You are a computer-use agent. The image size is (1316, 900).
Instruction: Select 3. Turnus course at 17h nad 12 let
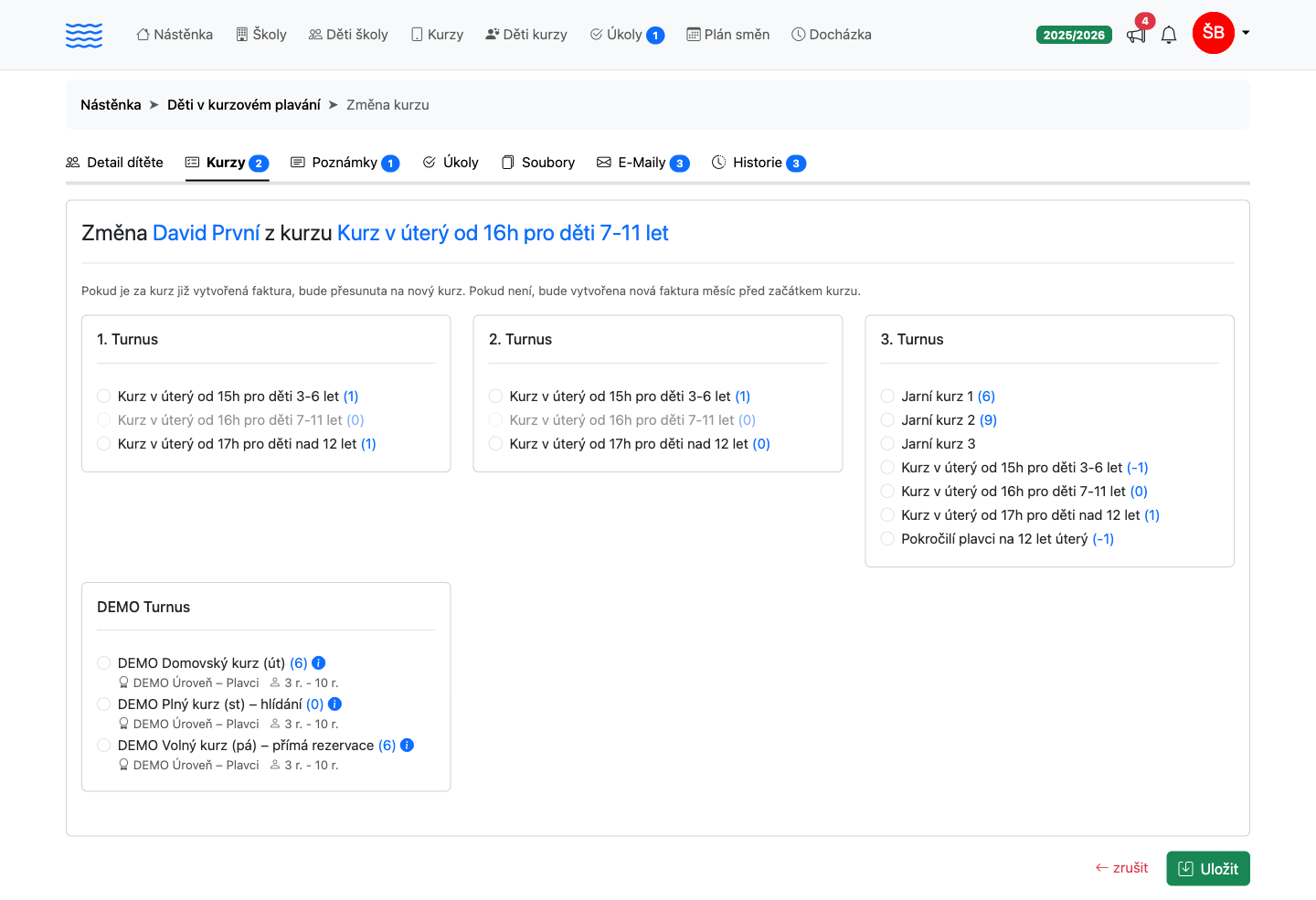pos(887,515)
